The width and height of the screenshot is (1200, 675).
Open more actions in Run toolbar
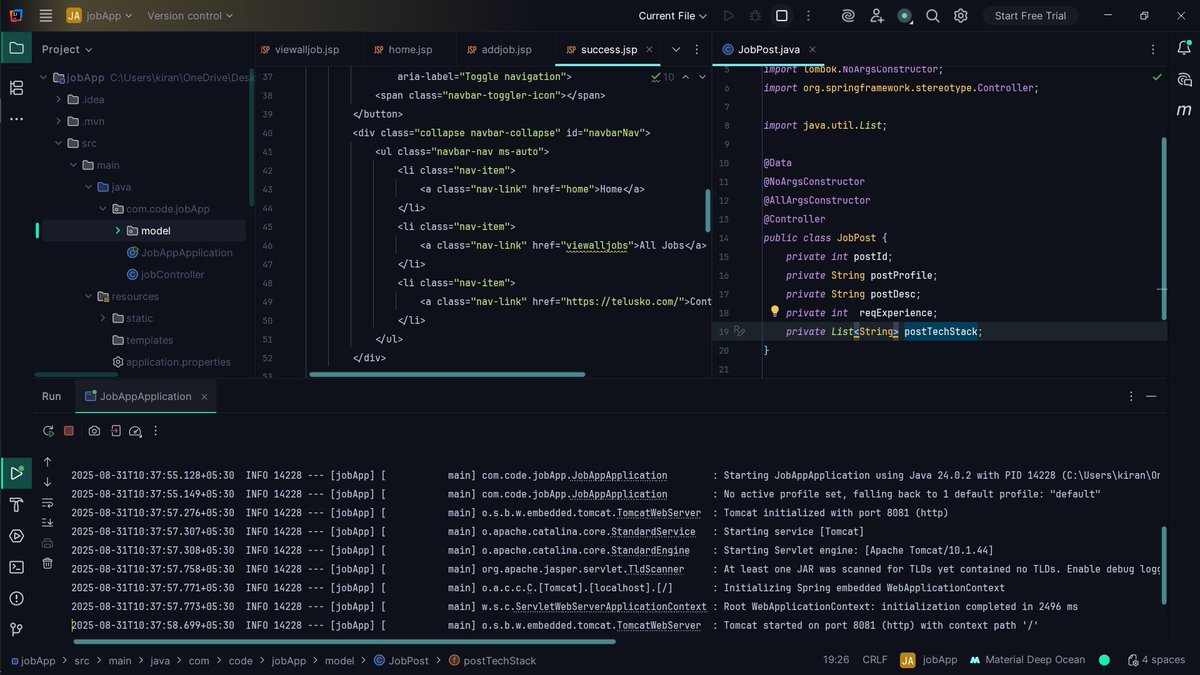[x=156, y=431]
